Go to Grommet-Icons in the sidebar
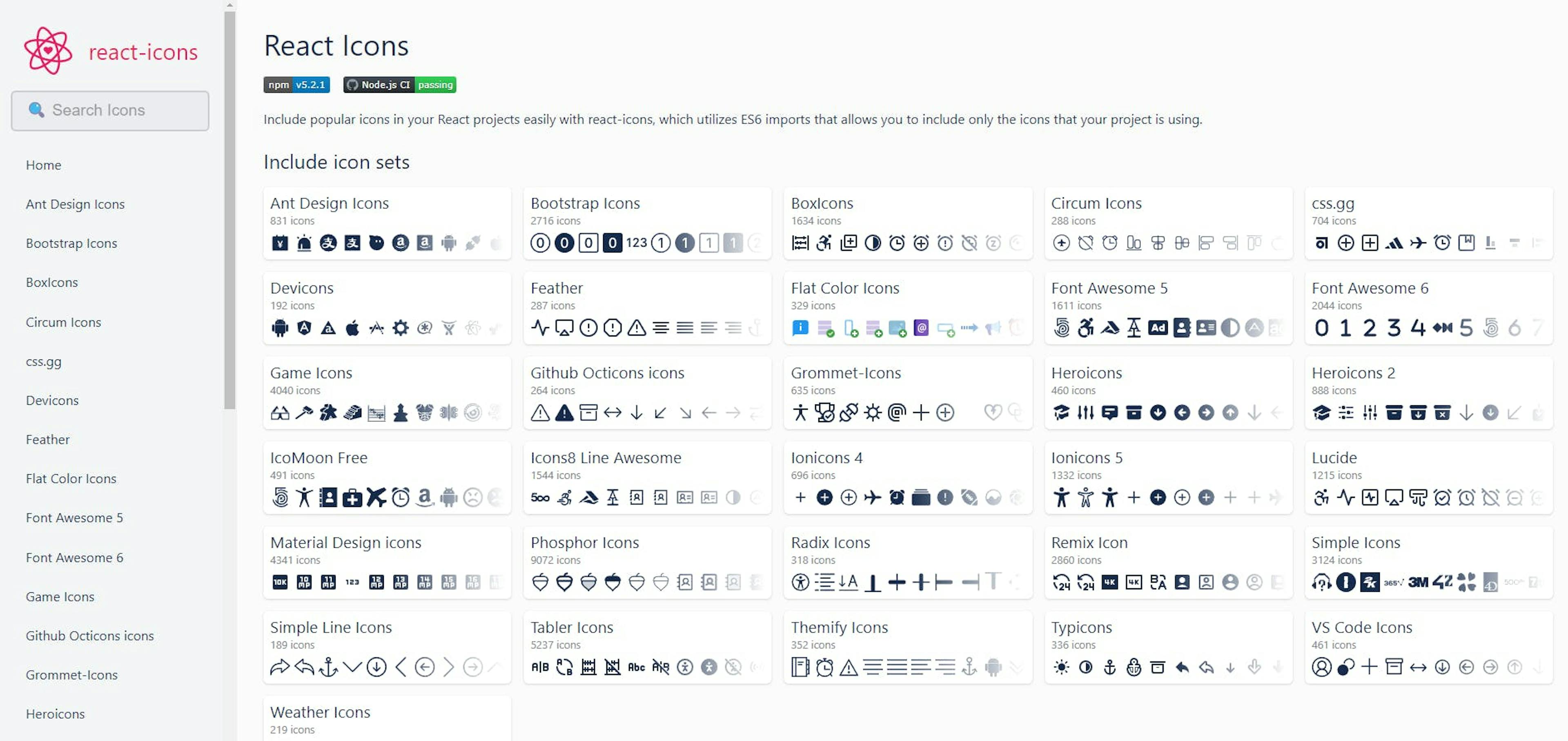Screen dimensions: 1568x741 point(71,675)
